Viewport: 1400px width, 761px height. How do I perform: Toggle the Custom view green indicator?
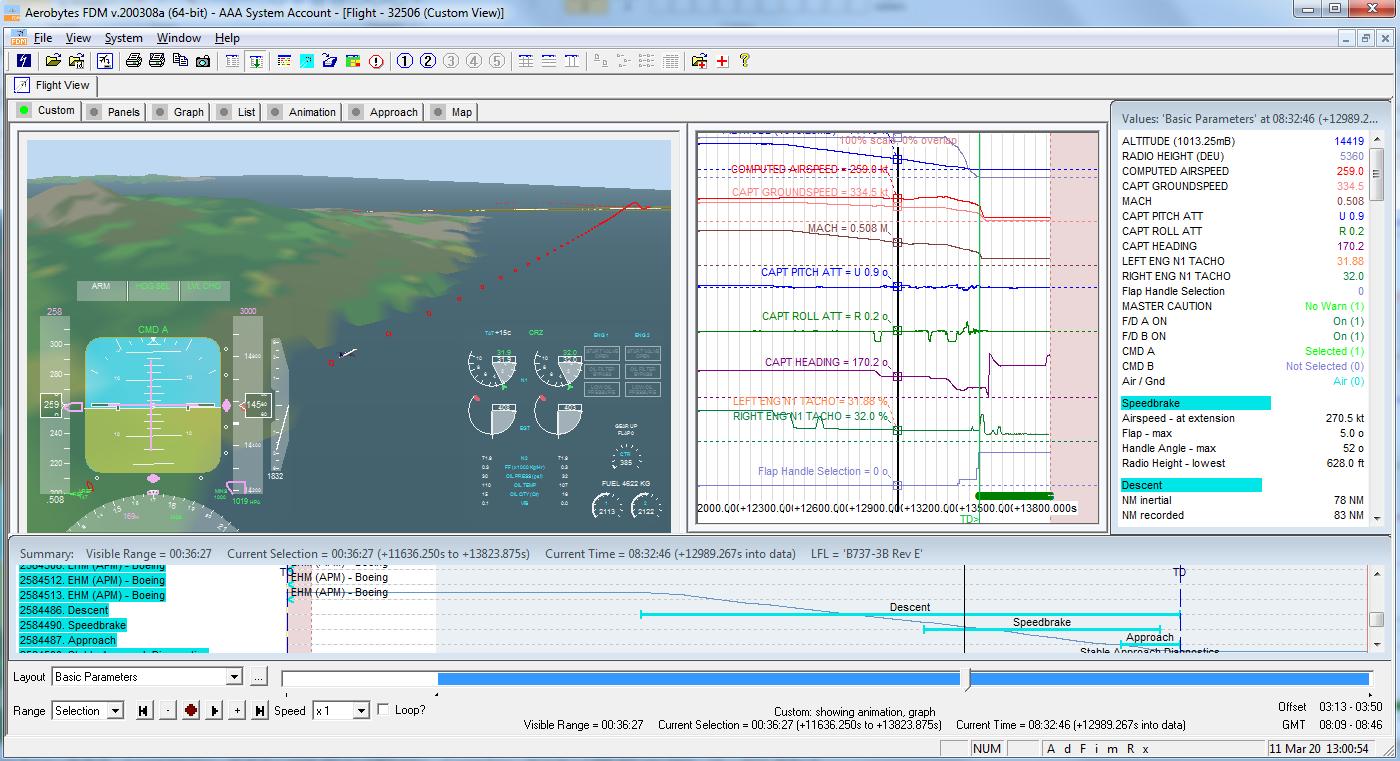point(24,111)
